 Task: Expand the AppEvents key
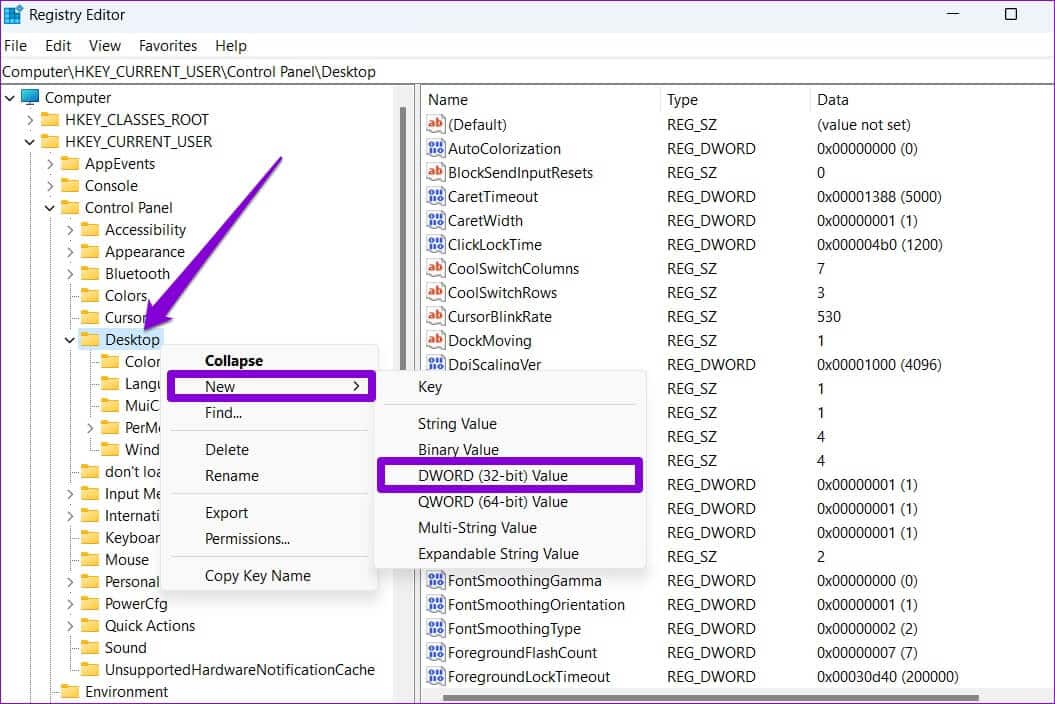[x=50, y=164]
